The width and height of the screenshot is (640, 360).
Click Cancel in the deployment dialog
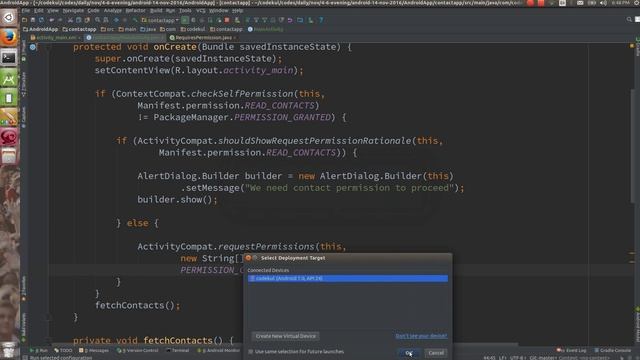(x=436, y=353)
